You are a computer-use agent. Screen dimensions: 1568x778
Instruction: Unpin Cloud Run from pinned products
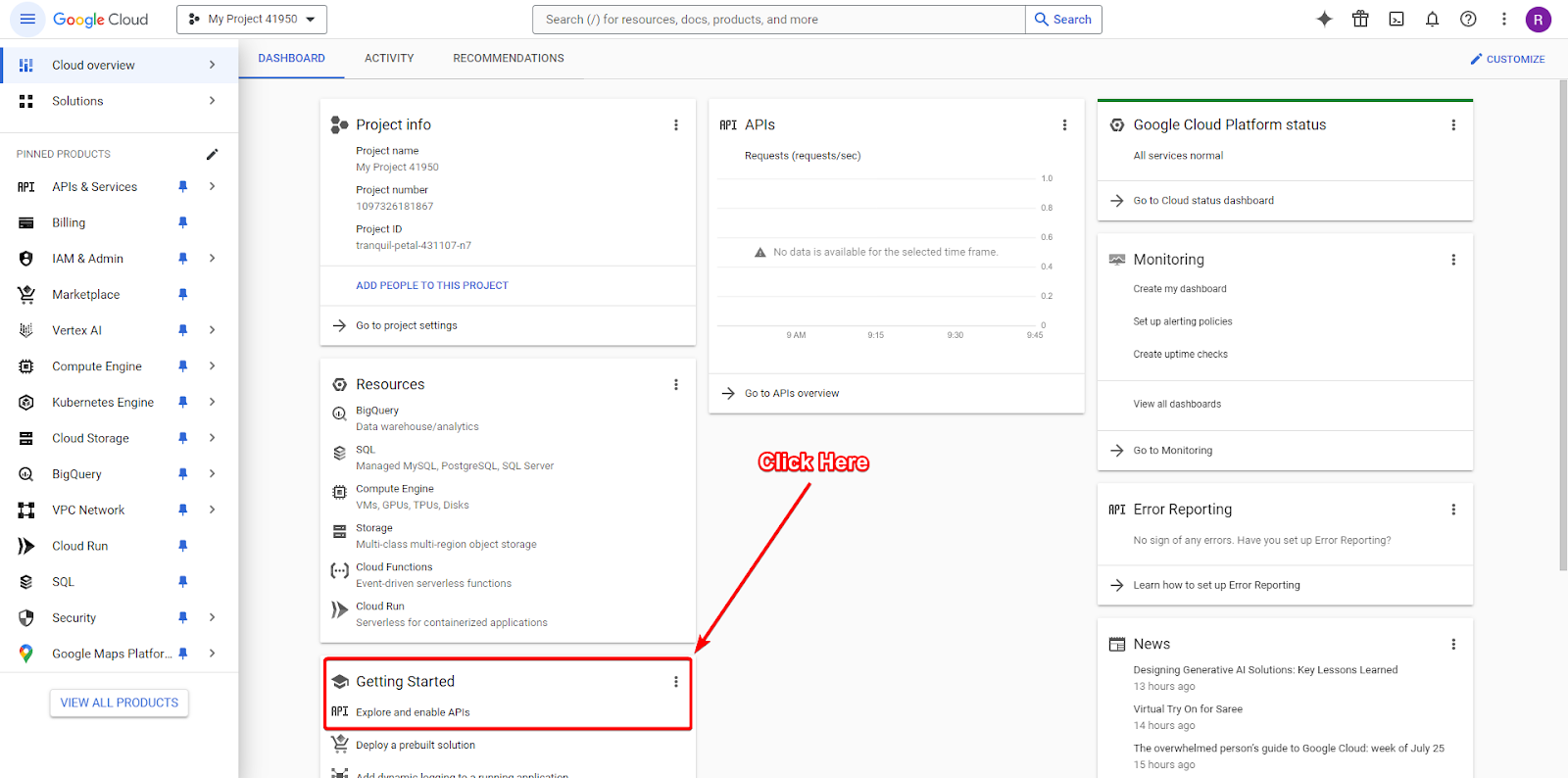click(x=182, y=546)
